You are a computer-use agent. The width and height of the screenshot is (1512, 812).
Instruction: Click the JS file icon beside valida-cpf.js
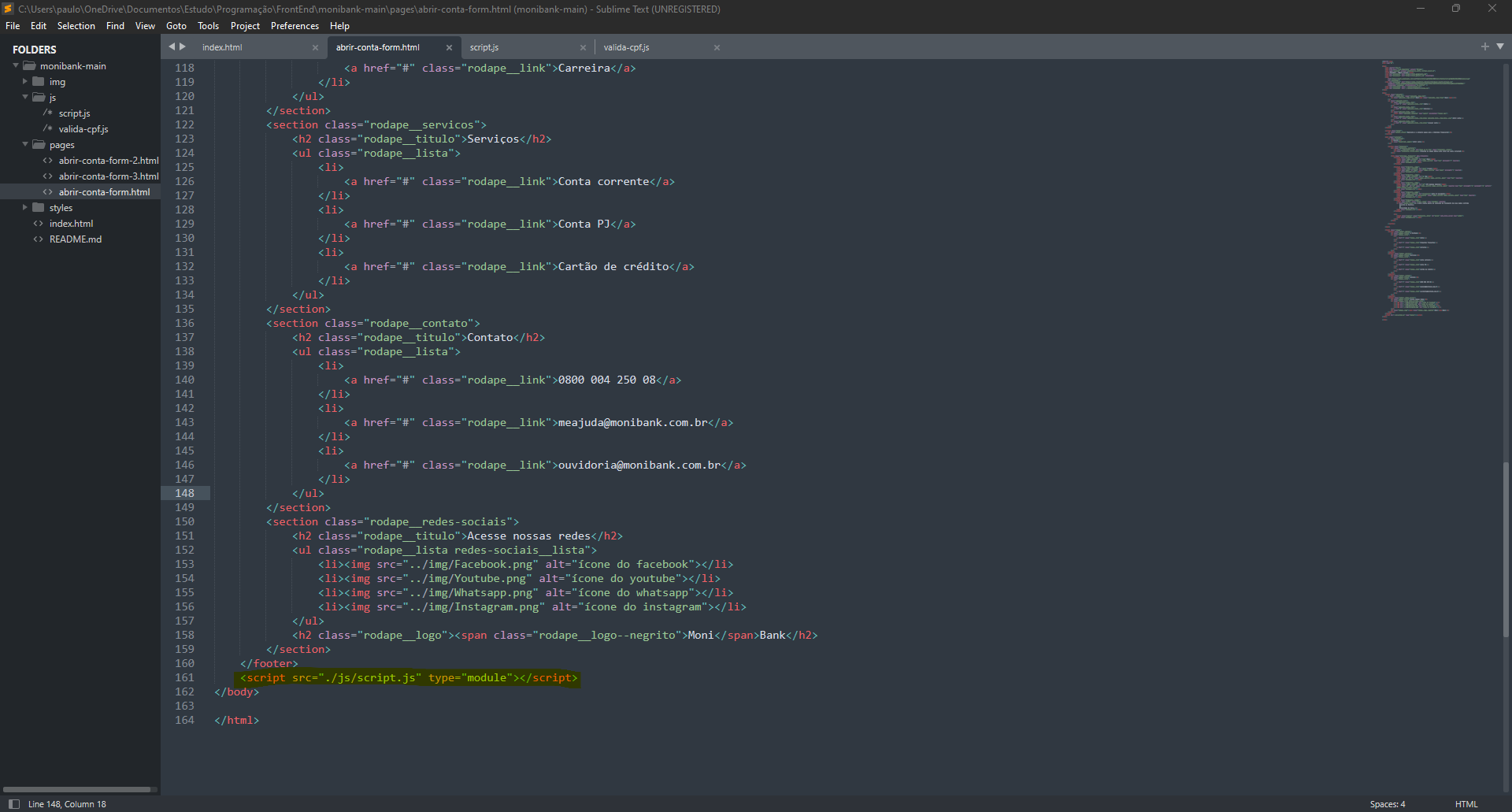point(48,128)
